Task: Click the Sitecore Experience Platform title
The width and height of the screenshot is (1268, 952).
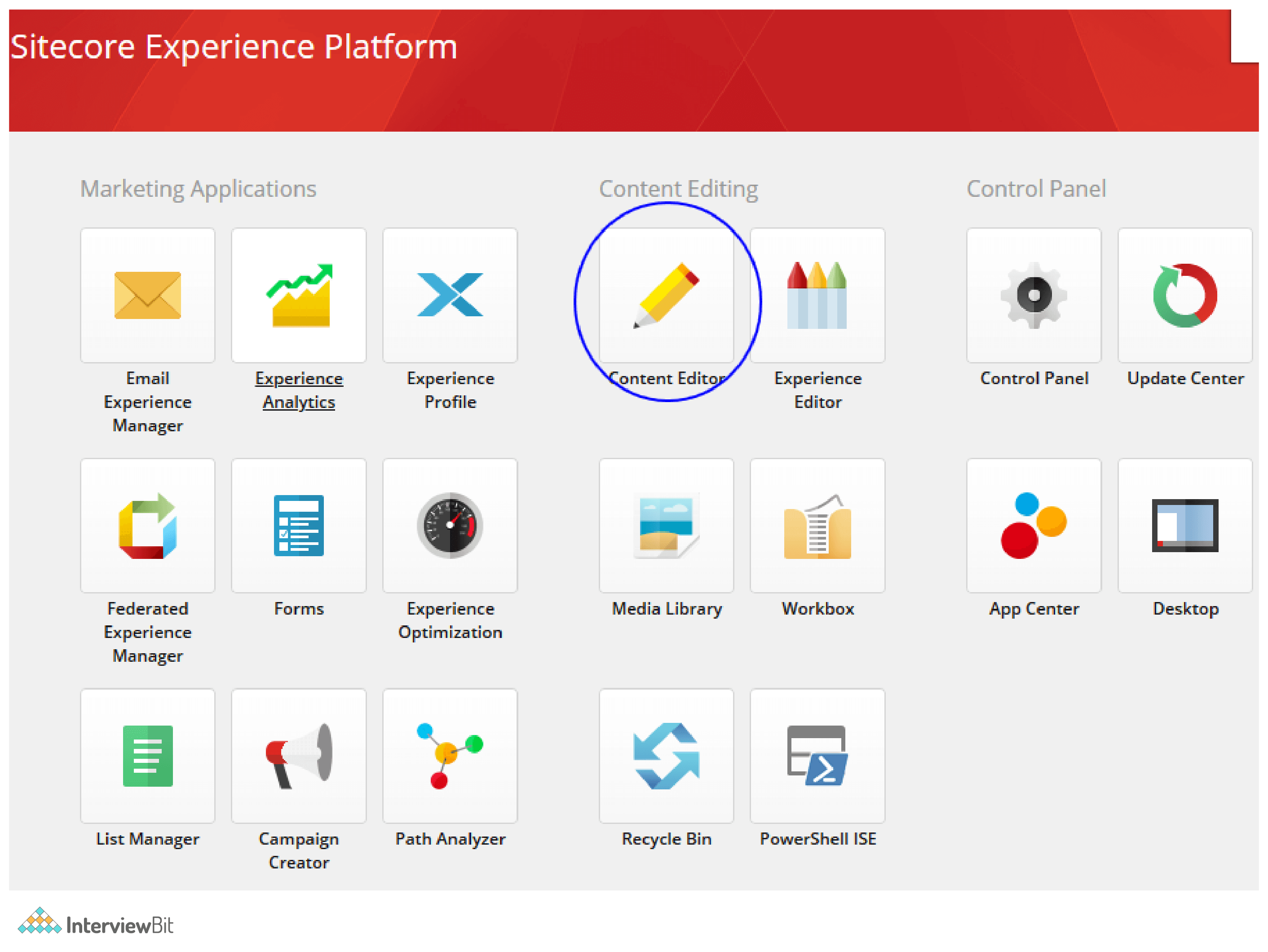Action: coord(234,47)
